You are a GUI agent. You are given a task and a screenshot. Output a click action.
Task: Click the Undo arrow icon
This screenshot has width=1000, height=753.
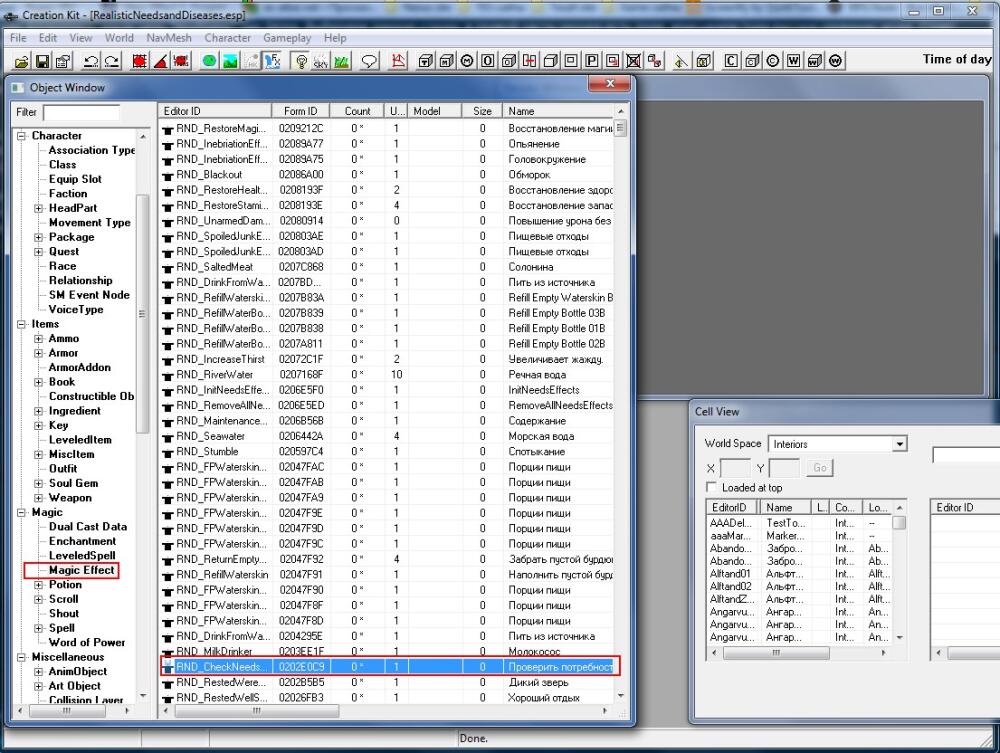91,61
